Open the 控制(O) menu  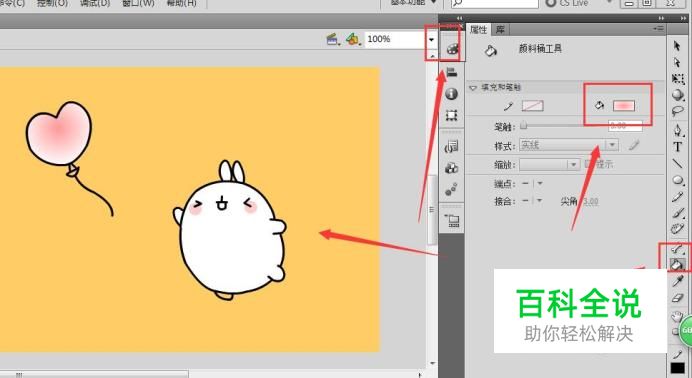52,3
